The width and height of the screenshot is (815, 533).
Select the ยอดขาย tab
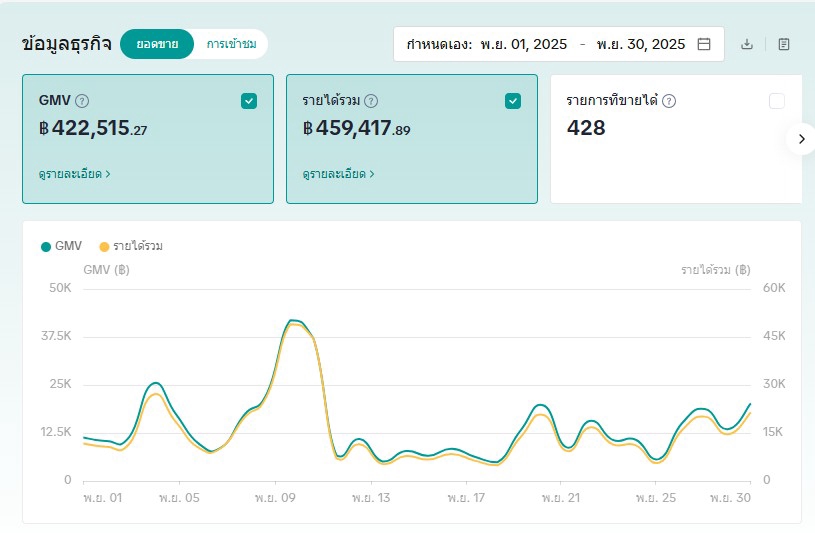(x=157, y=44)
